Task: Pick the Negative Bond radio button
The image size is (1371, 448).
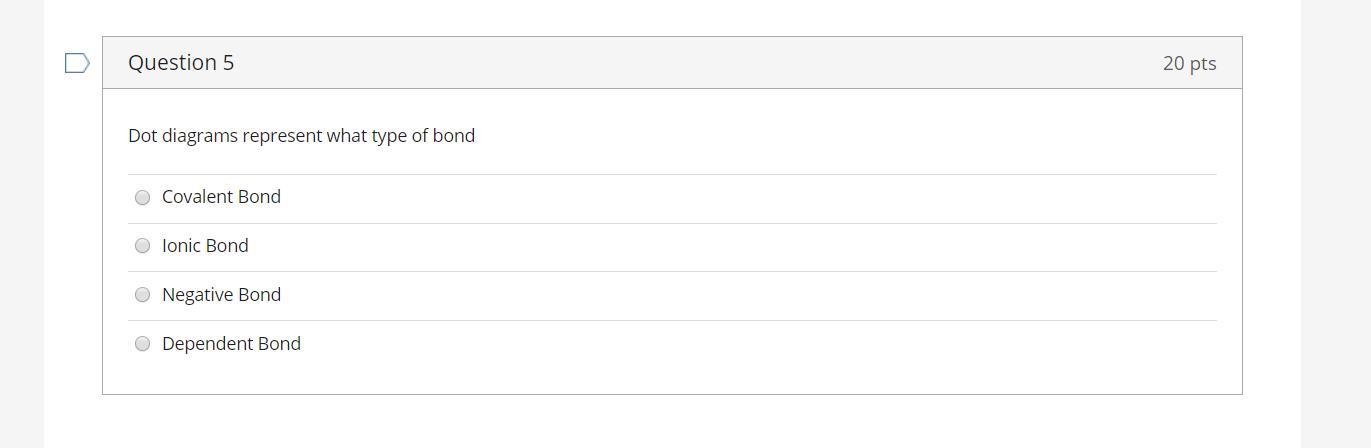Action: [142, 295]
